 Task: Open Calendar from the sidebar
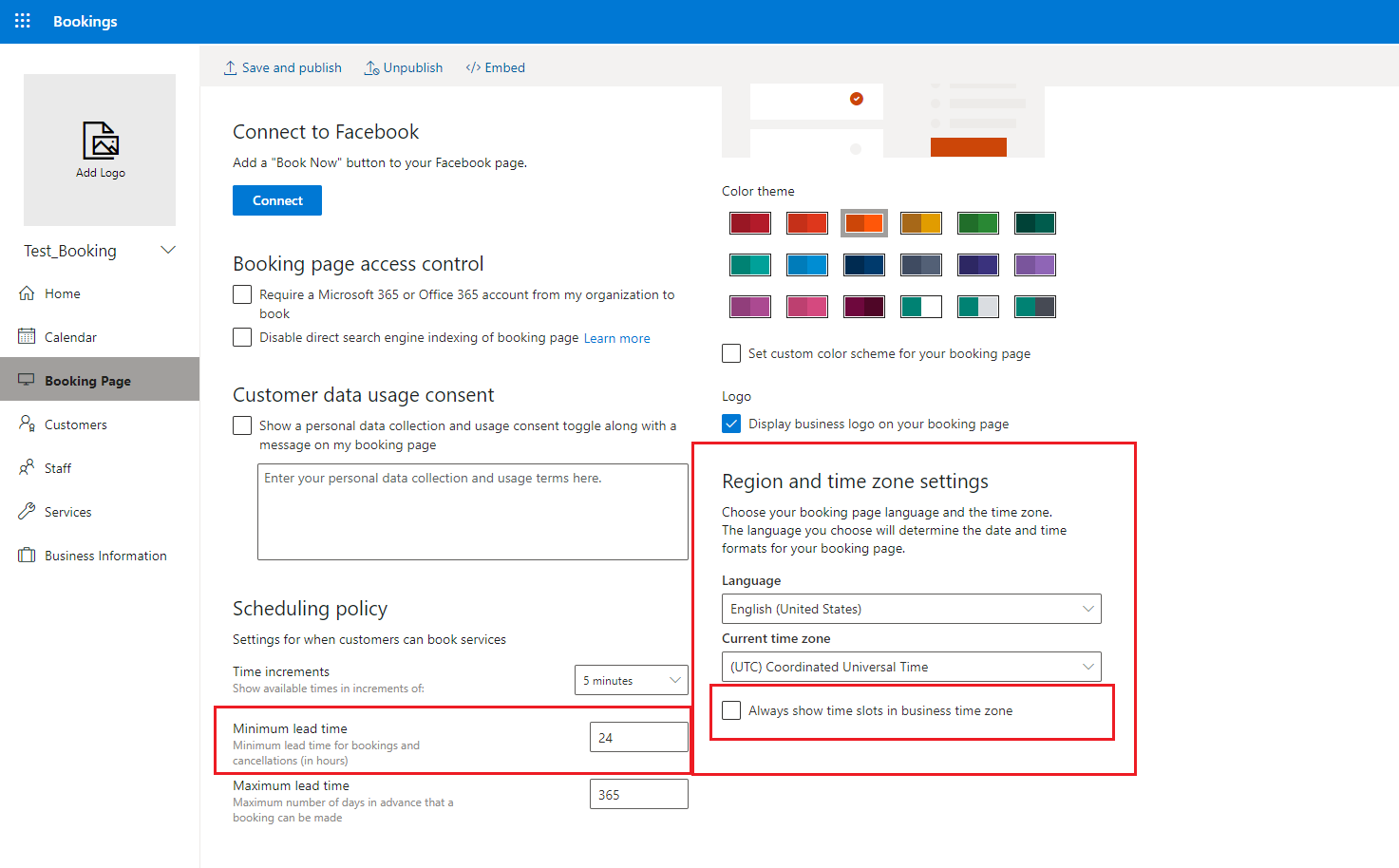point(100,337)
